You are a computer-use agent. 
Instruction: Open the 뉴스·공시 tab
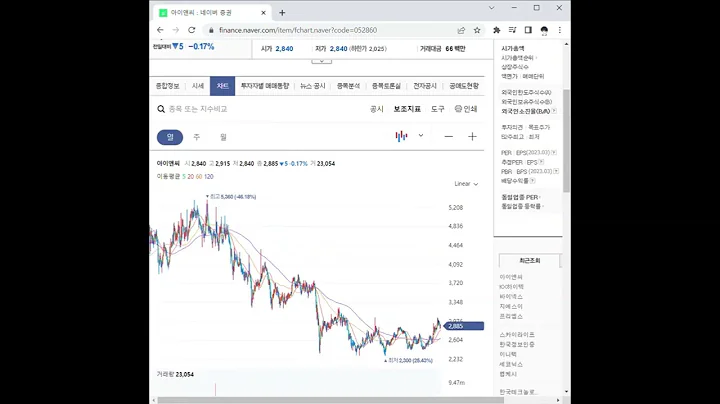tap(313, 86)
